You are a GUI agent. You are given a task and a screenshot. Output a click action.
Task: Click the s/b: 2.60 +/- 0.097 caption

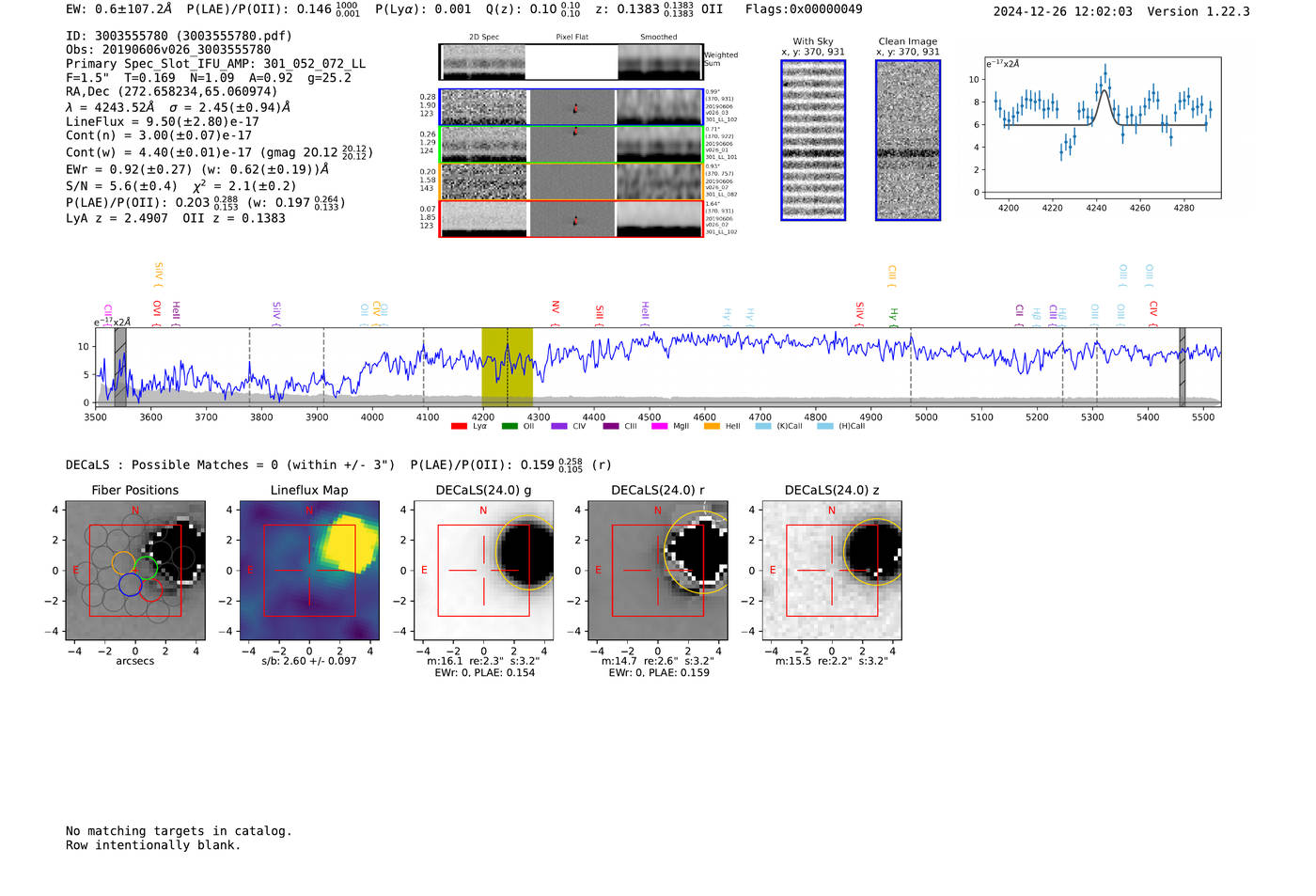tap(309, 661)
